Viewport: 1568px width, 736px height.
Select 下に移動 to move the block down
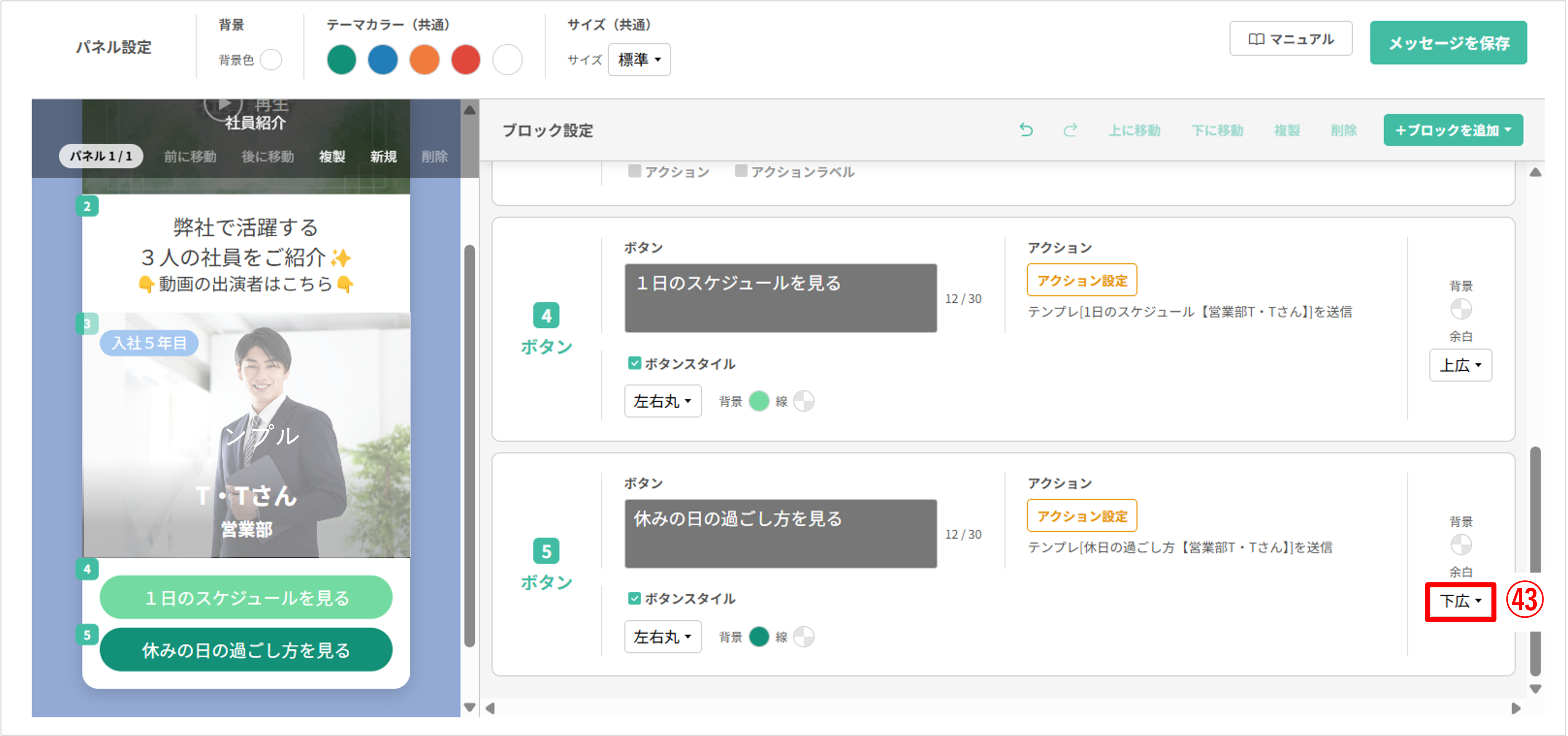click(1217, 130)
